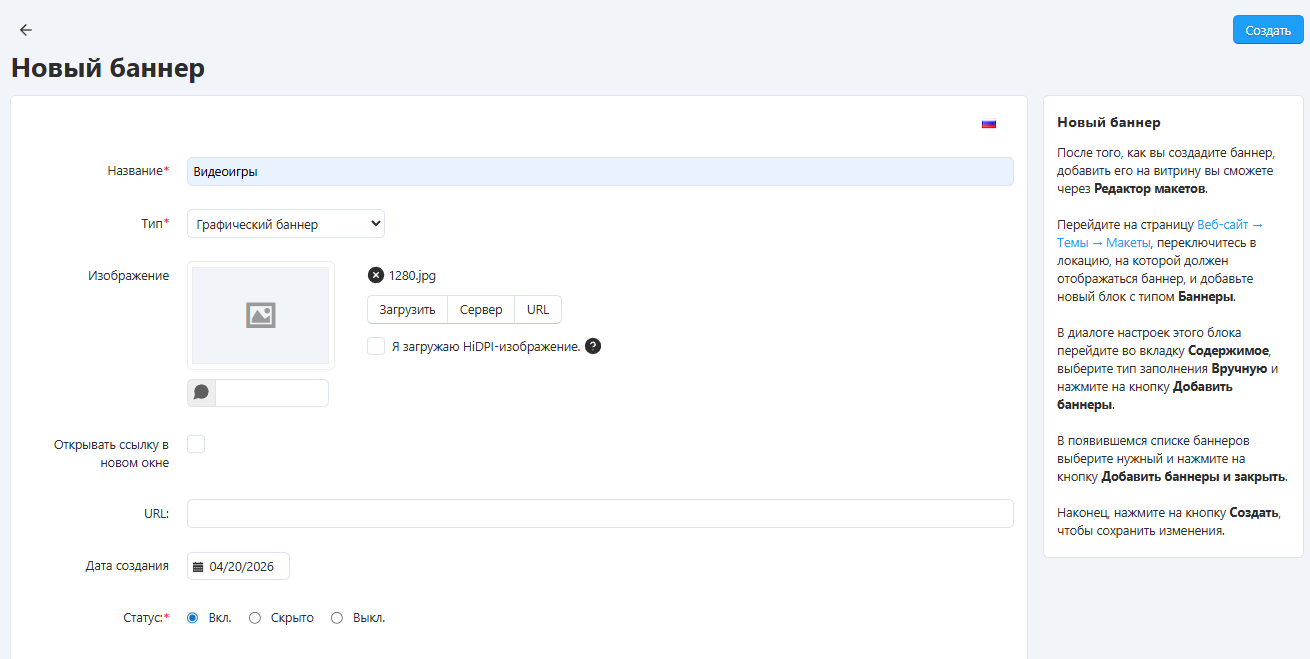Remove the 1280.jpg file with X icon
This screenshot has height=659, width=1310.
point(376,275)
